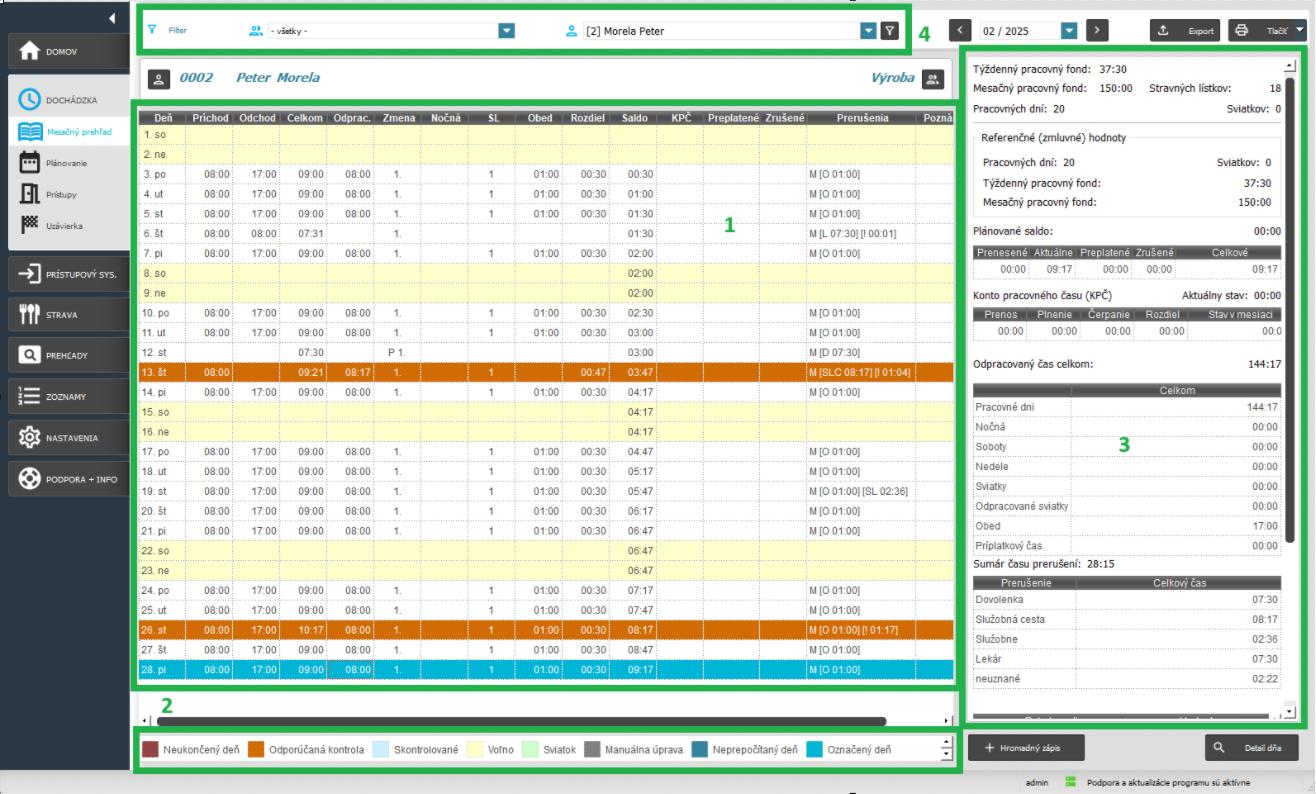This screenshot has width=1316, height=794.
Task: Select the row for 13. št
Action: [x=545, y=372]
